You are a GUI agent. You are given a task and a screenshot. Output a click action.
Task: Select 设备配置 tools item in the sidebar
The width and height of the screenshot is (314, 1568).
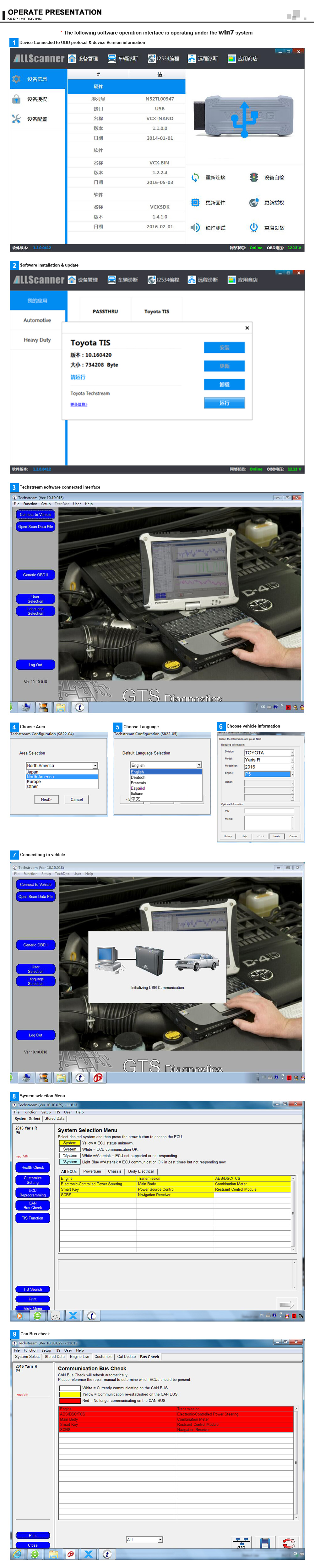point(37,119)
